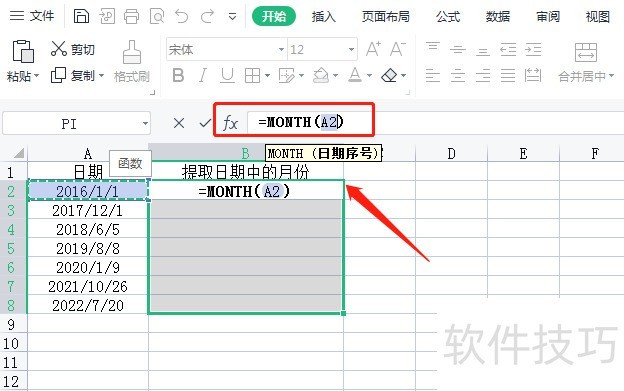Click the eraser clear icon
Screen dimensions: 624x391
pyautogui.click(x=389, y=75)
